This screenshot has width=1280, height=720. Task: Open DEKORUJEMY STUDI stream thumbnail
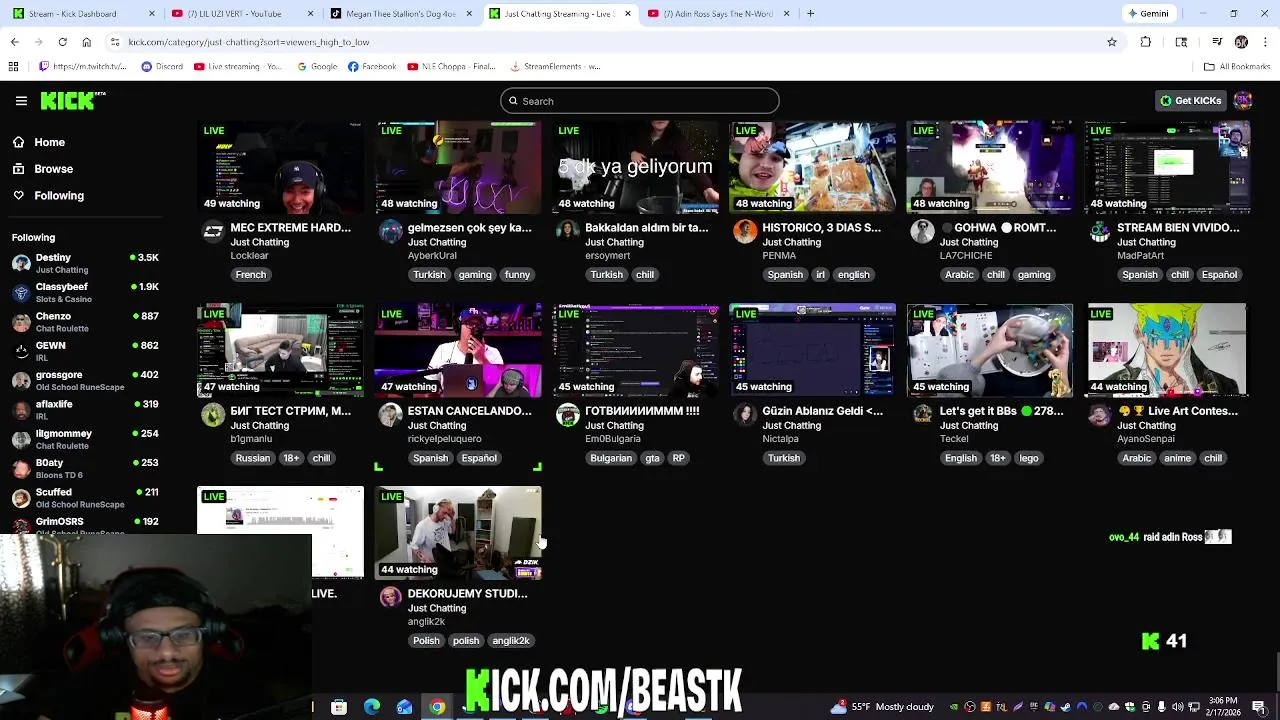pyautogui.click(x=458, y=533)
